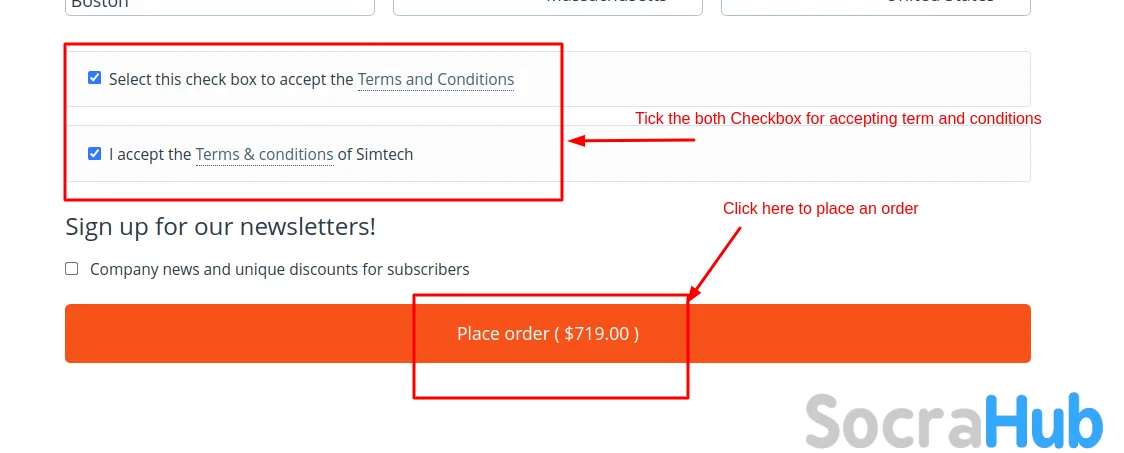
Task: Click the "Company news and unique discounts" label
Action: point(279,269)
